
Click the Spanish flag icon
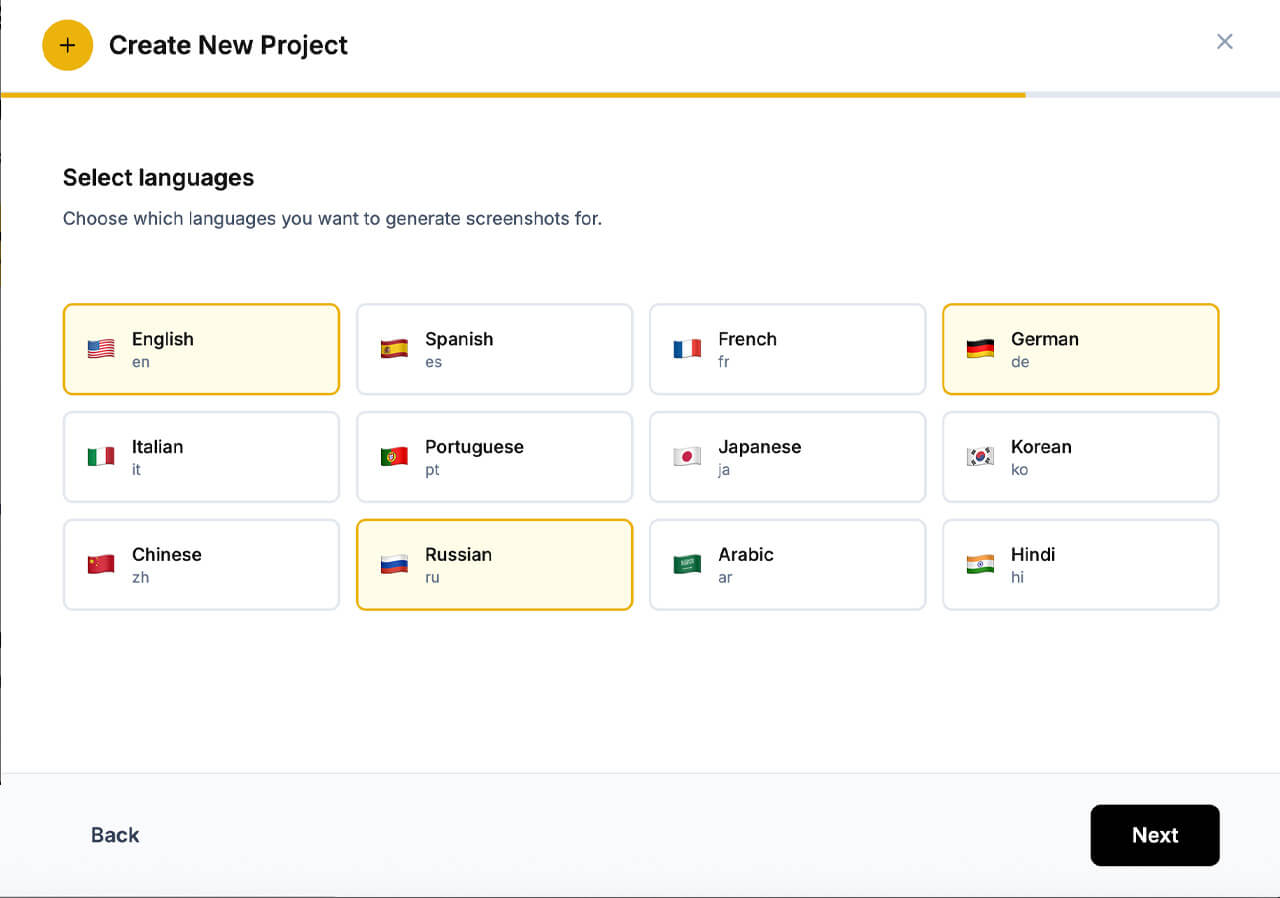coord(394,349)
